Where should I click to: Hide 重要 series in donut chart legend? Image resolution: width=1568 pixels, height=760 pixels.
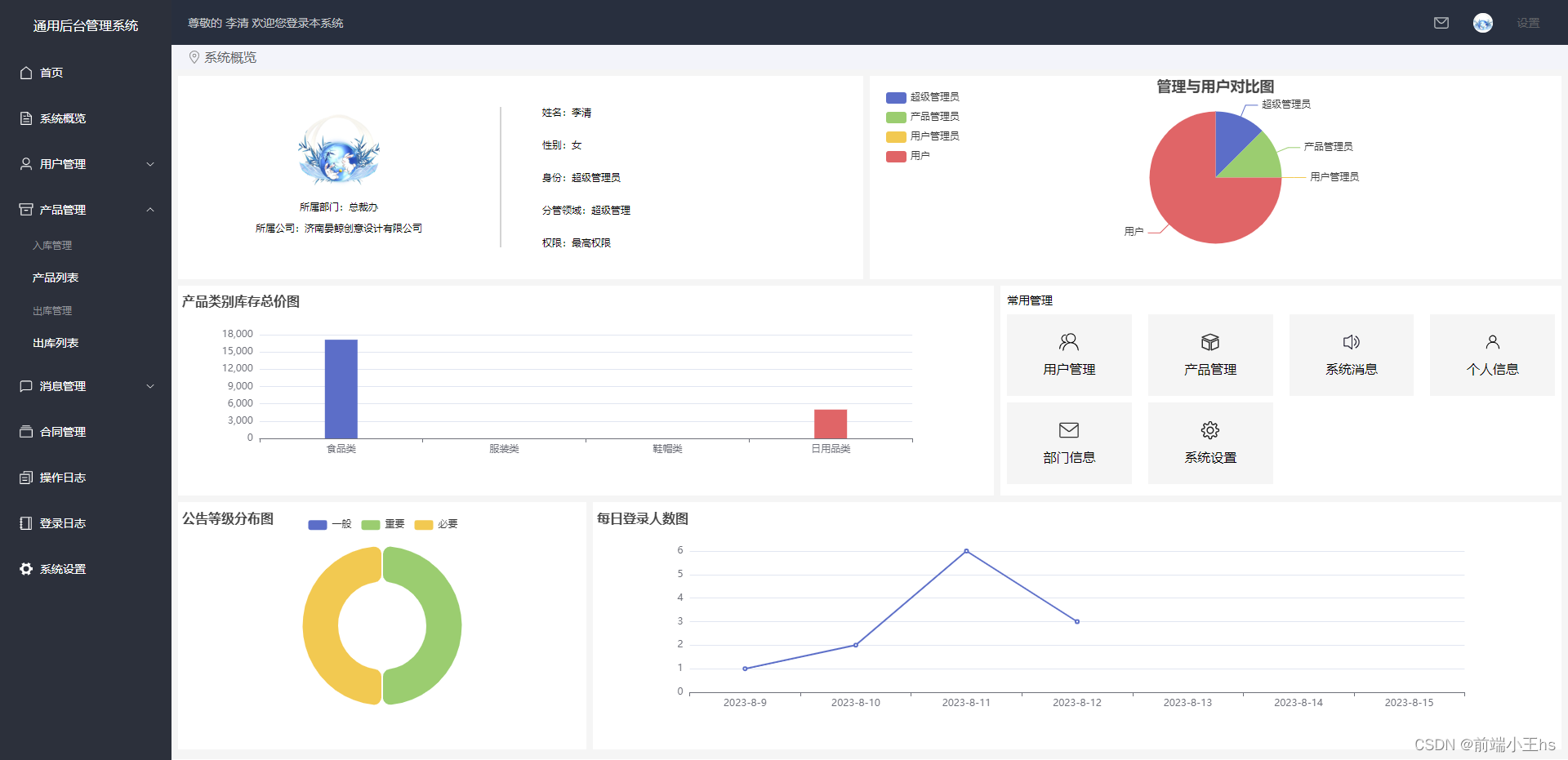[382, 525]
